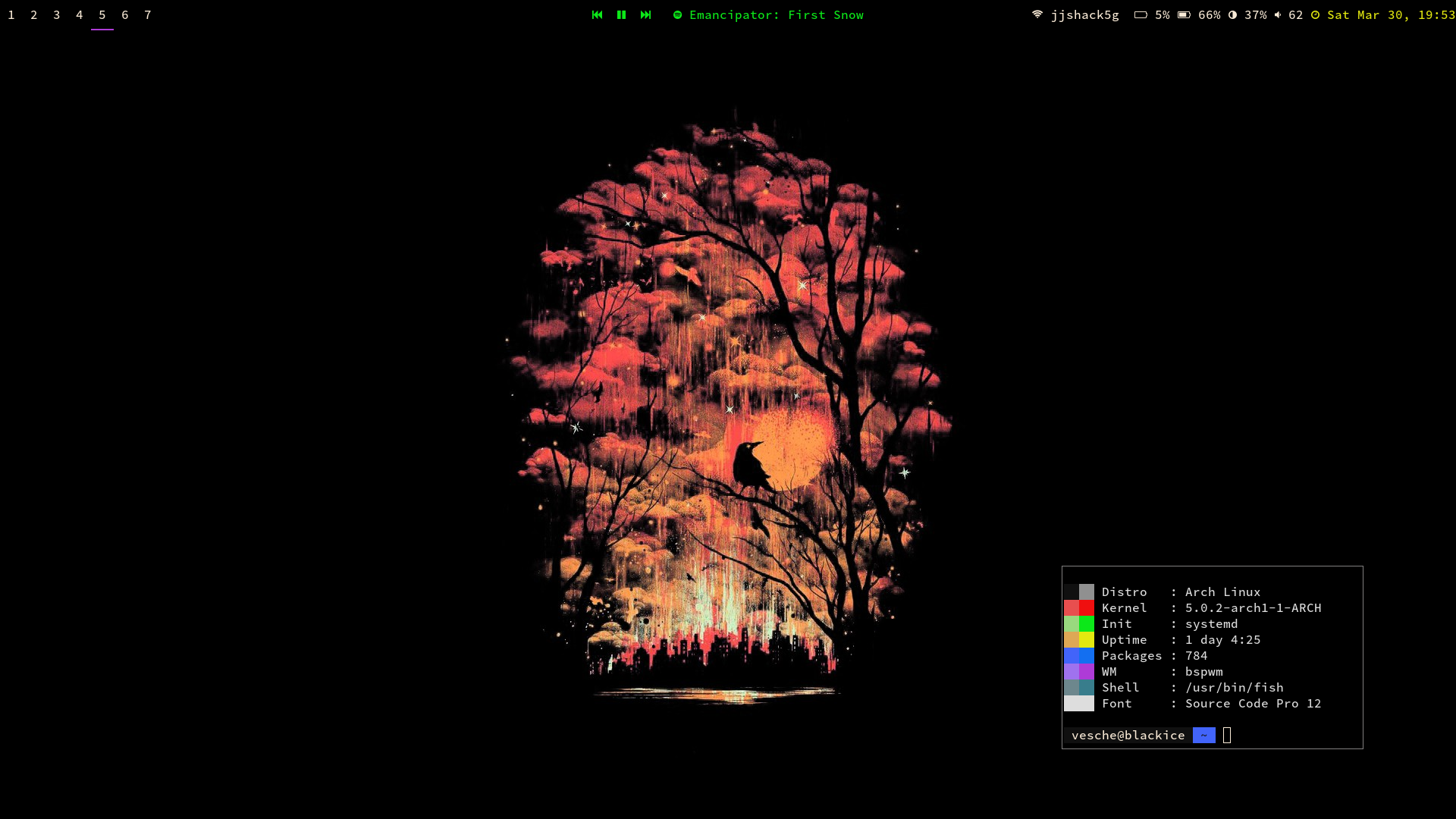Click the volume speaker icon

1278,15
